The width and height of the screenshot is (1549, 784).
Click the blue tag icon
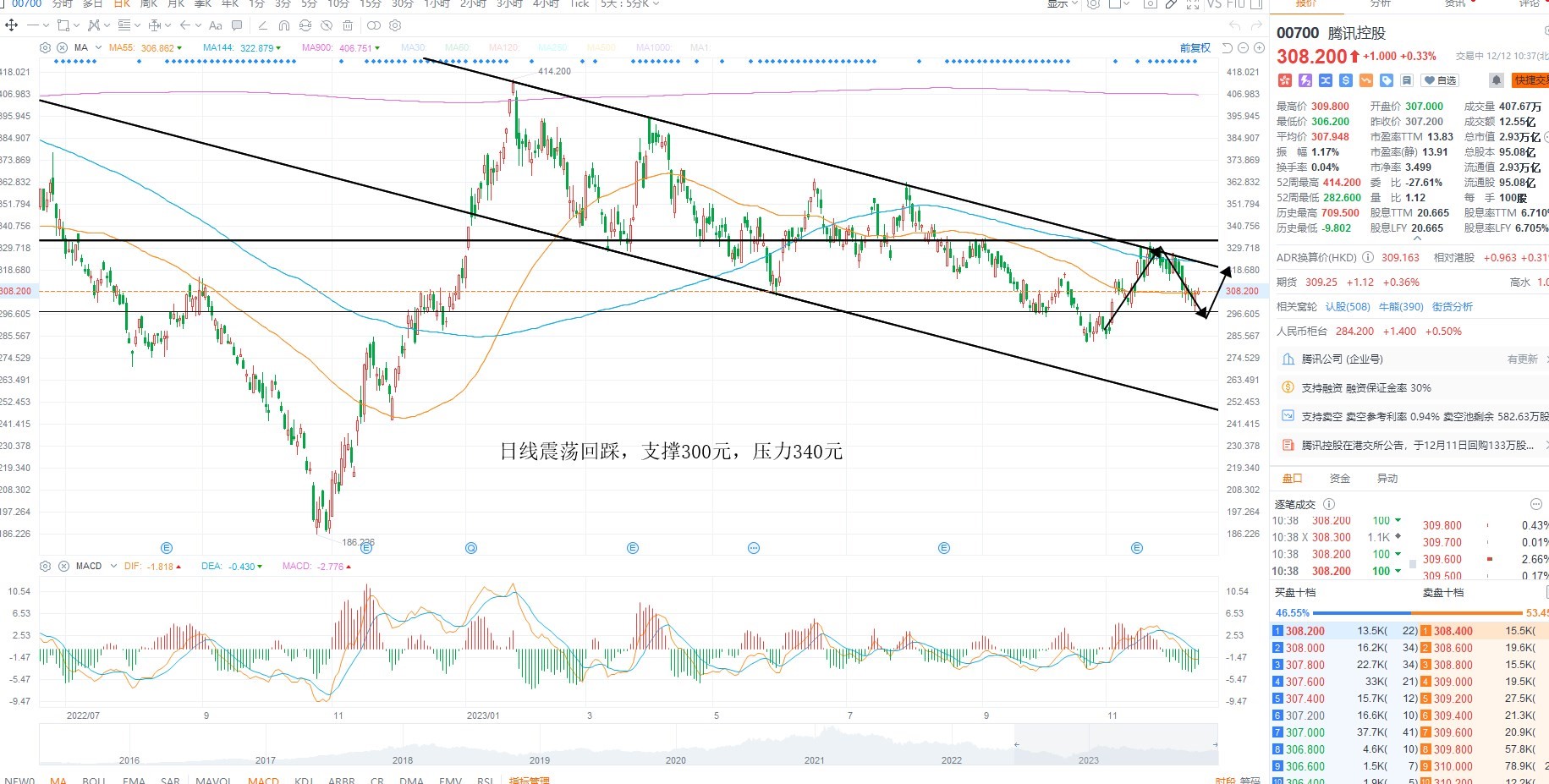[1386, 80]
